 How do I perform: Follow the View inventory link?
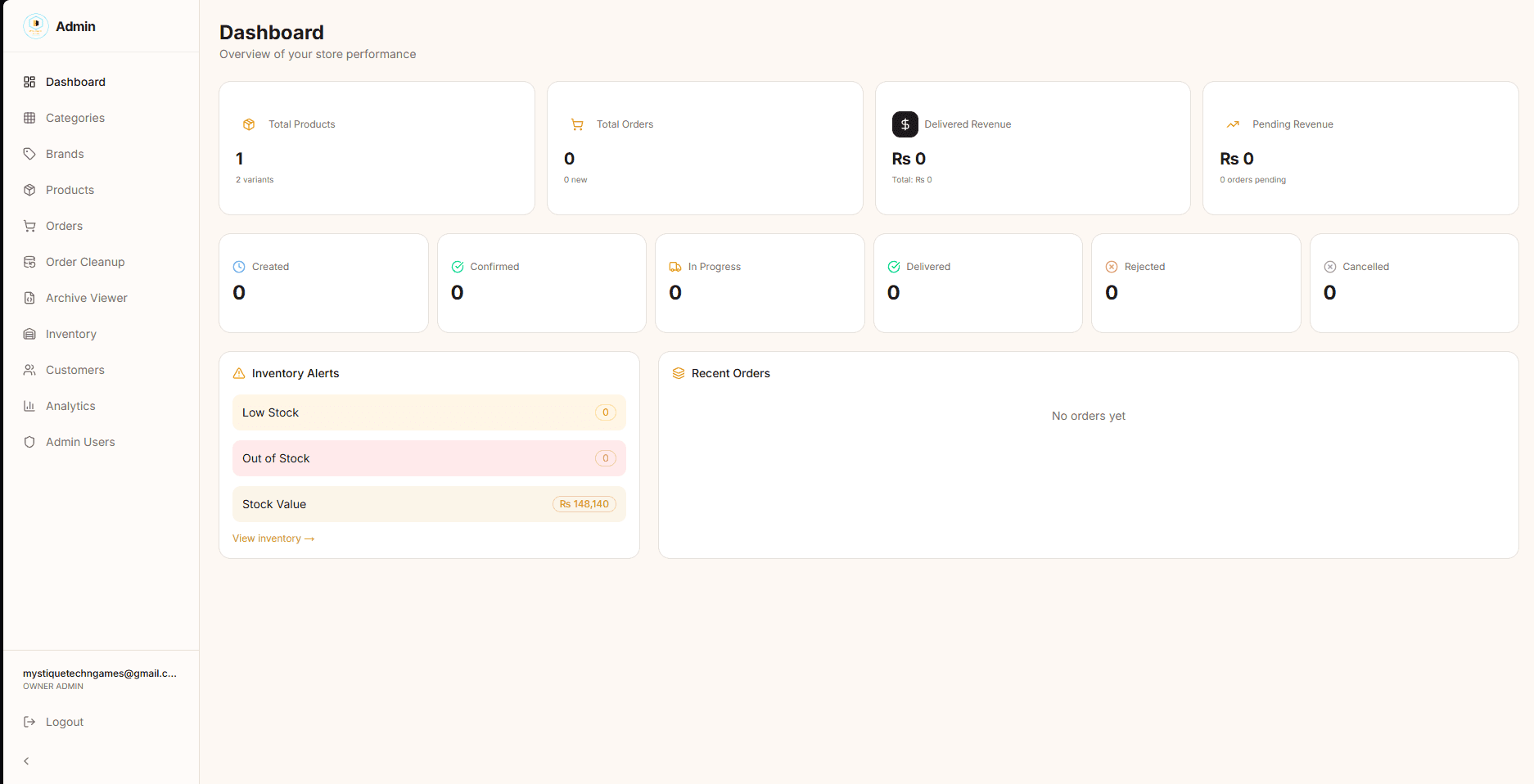point(273,538)
